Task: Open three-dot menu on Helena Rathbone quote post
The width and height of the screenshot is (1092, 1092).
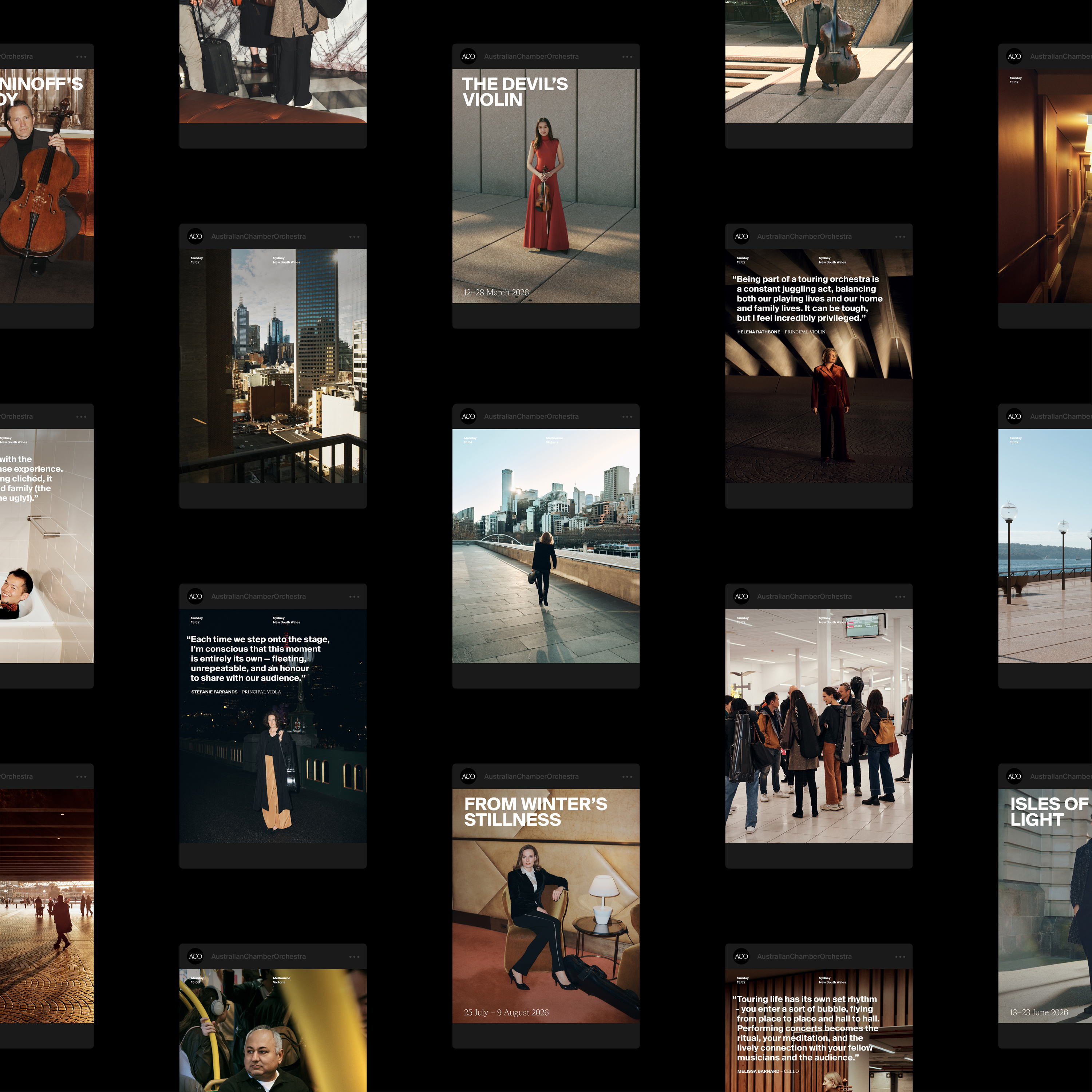Action: tap(900, 236)
